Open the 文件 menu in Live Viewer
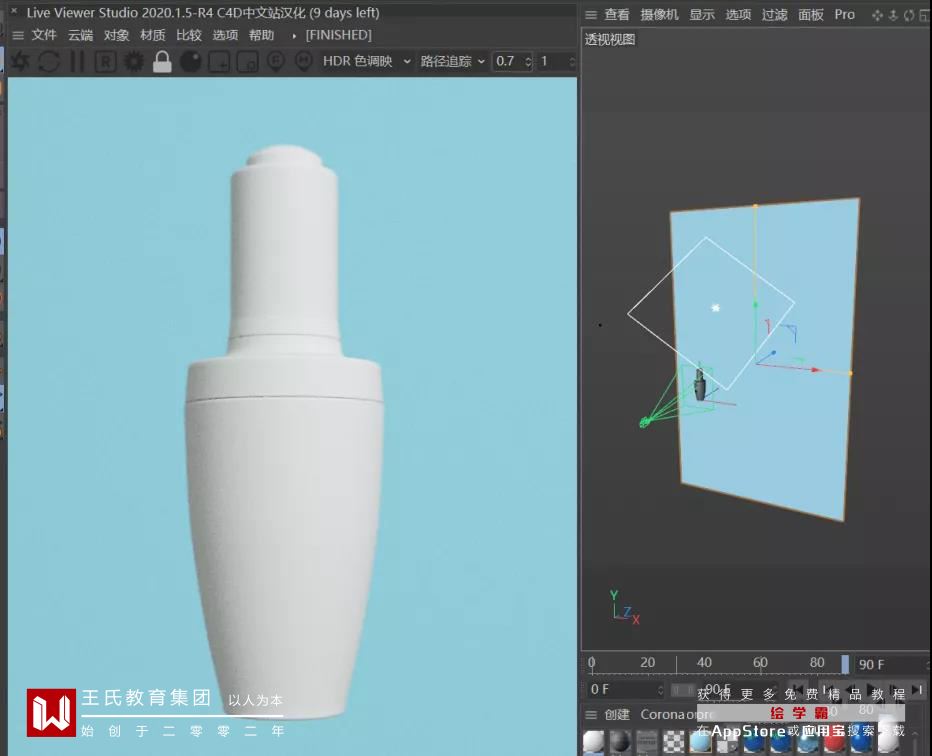 44,35
